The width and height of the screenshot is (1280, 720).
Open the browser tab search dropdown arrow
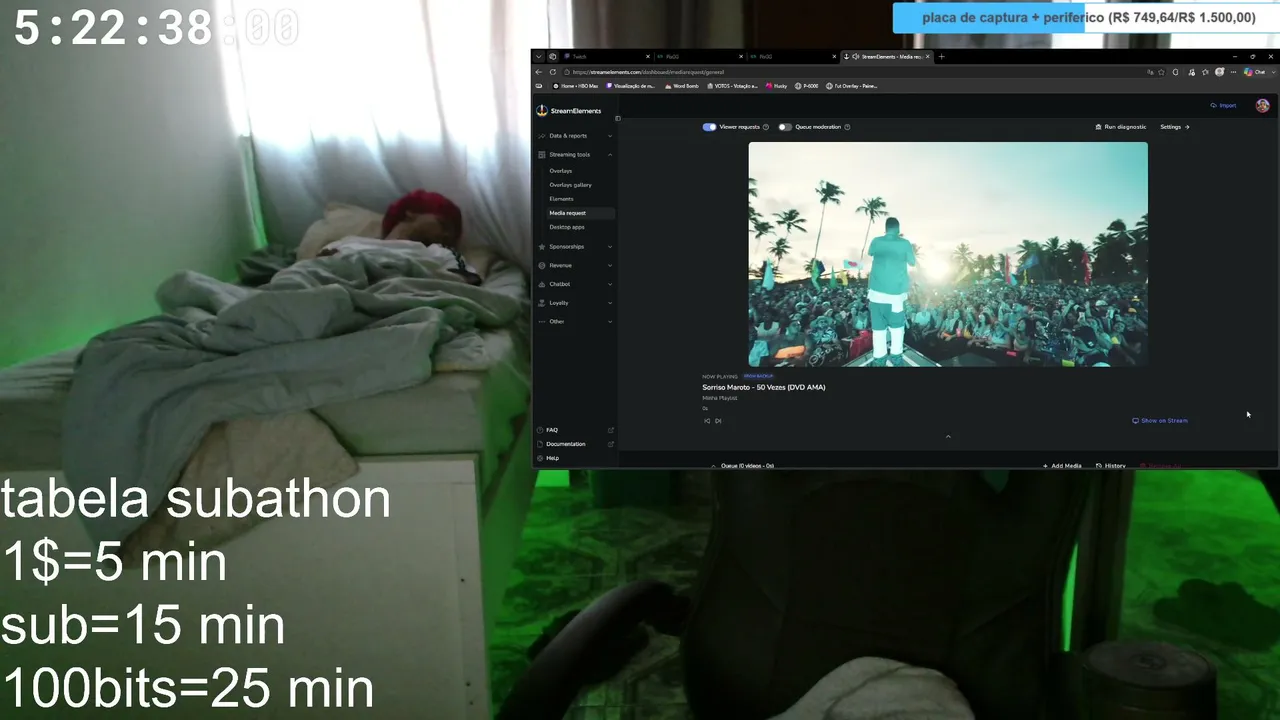[x=538, y=56]
